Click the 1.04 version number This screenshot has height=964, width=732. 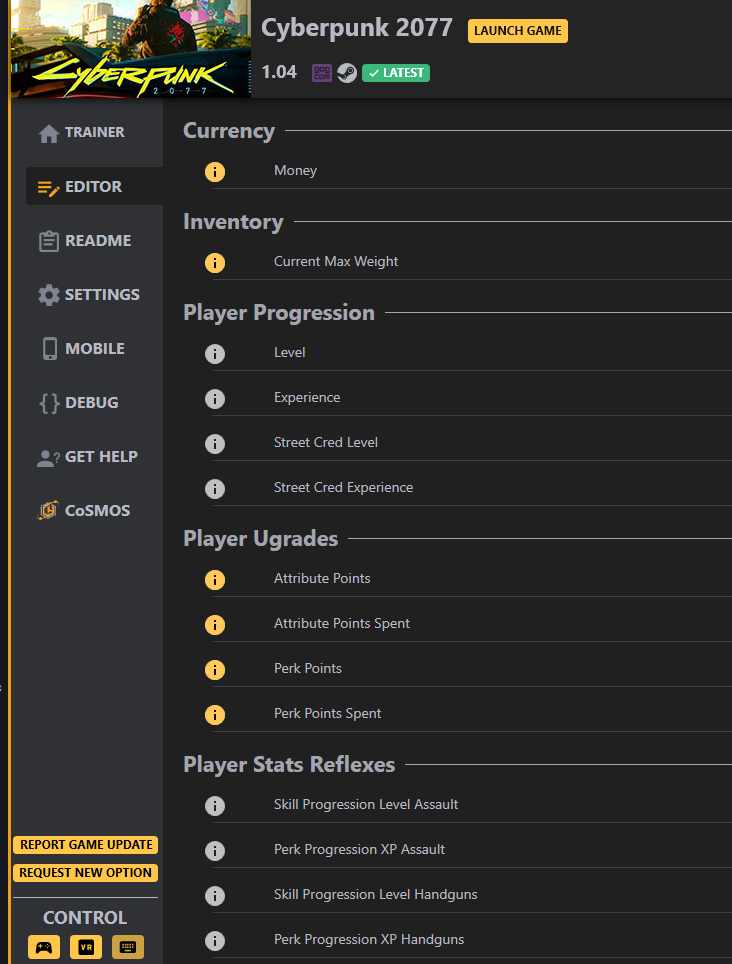pos(279,73)
